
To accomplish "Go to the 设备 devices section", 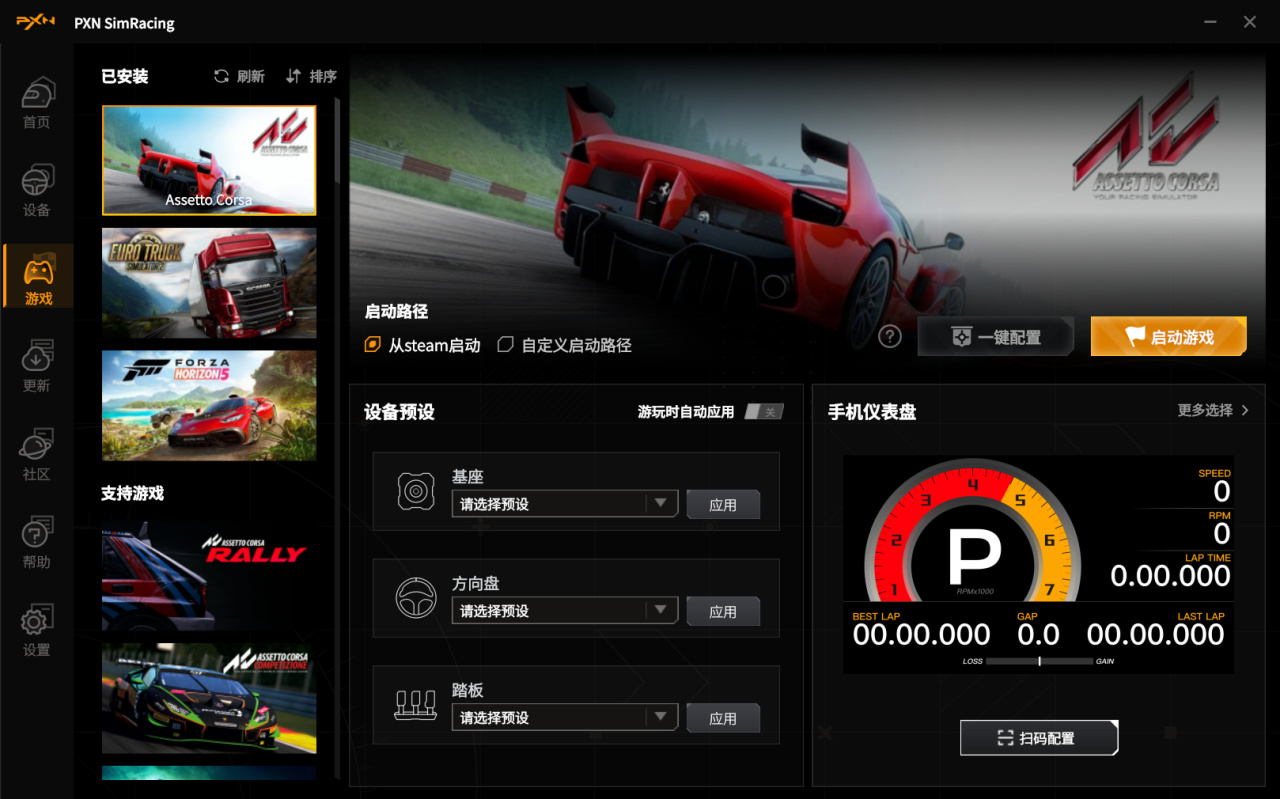I will (x=37, y=192).
